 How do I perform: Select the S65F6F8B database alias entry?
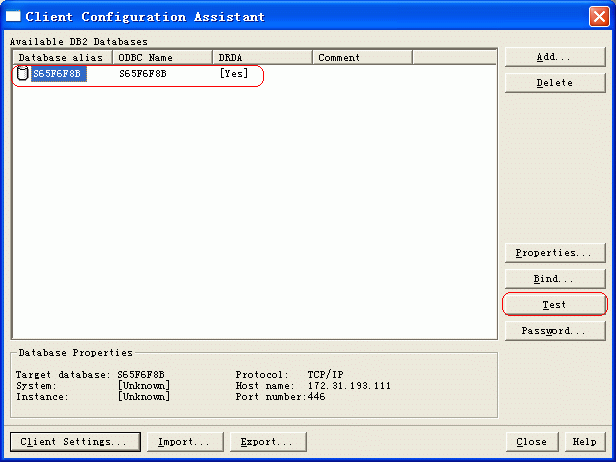[x=57, y=73]
